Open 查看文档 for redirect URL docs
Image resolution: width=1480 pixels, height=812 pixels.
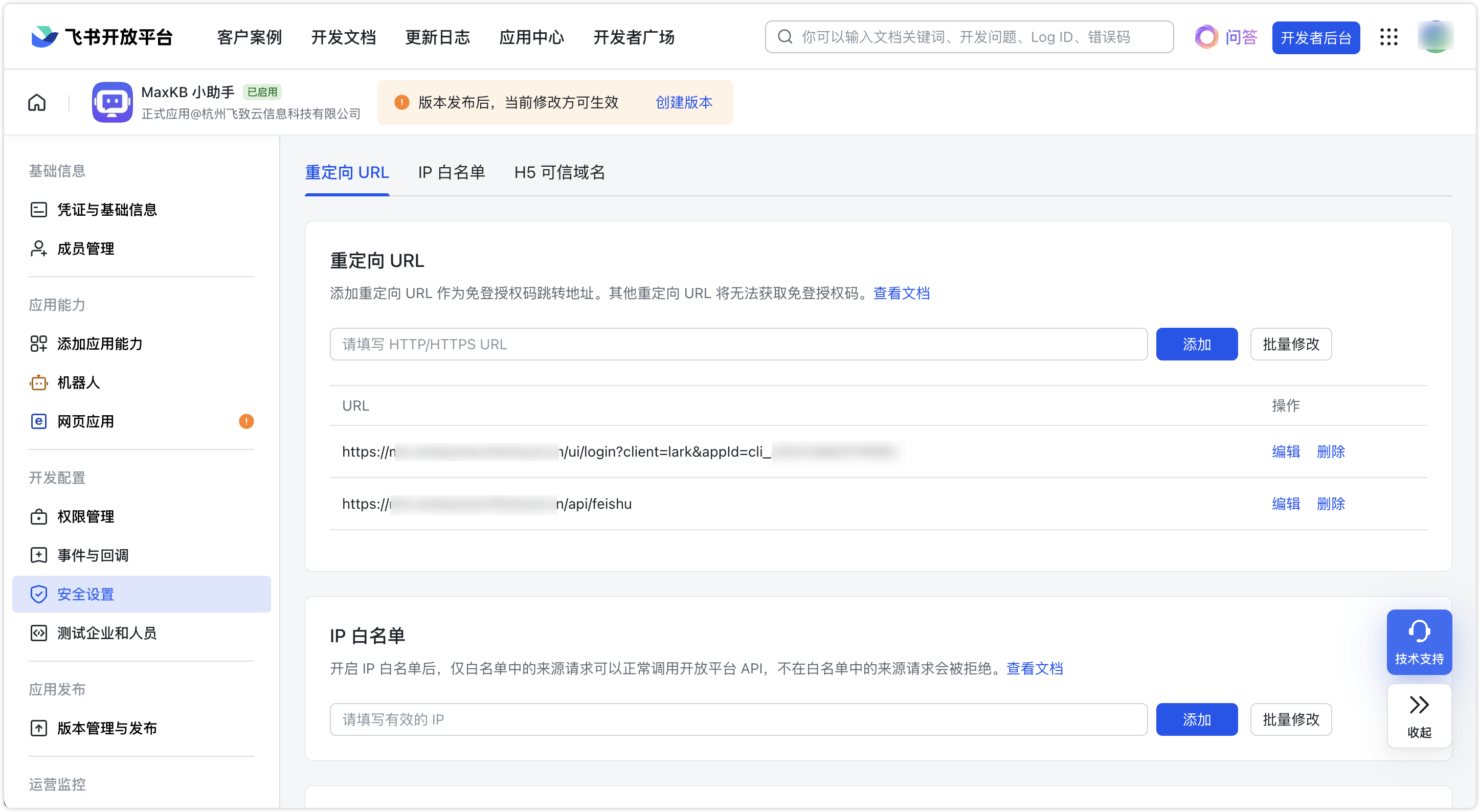pos(902,294)
